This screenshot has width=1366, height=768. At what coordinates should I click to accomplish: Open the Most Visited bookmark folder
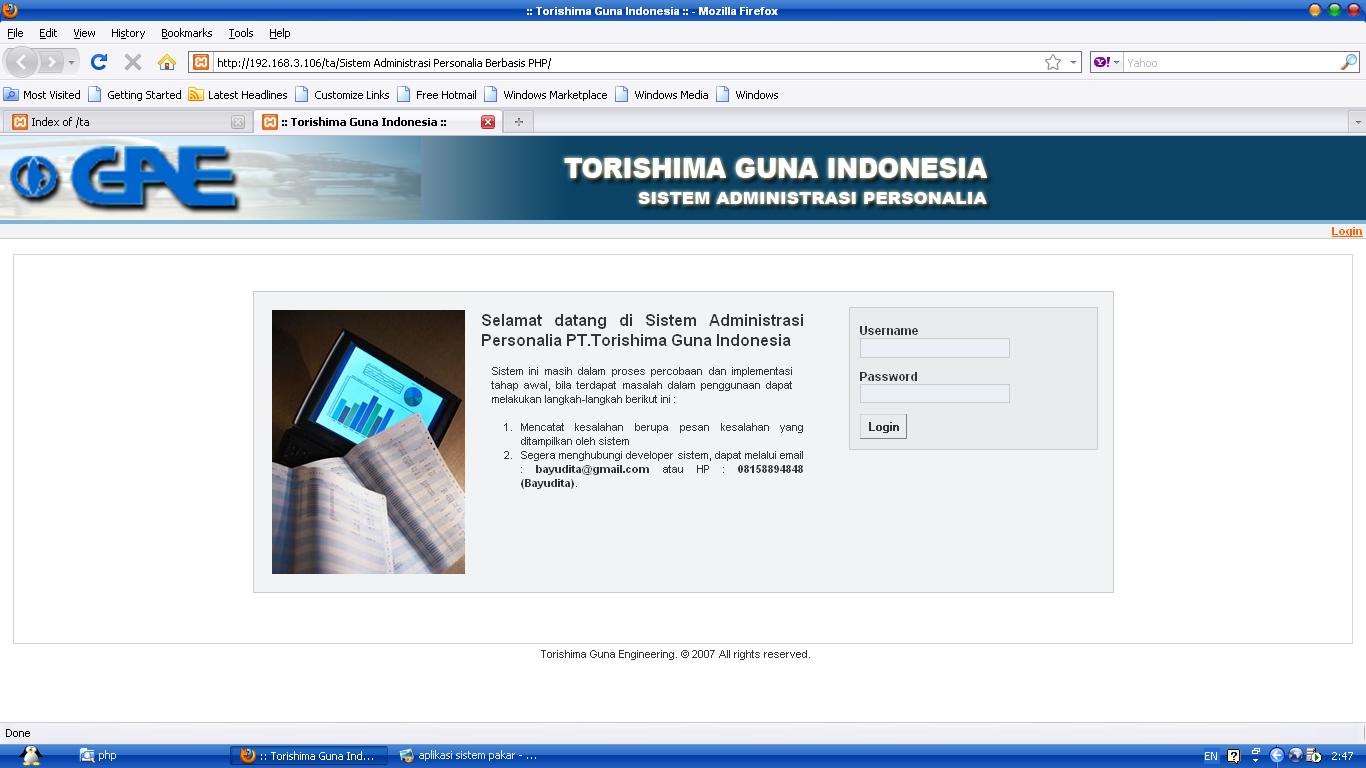tap(42, 95)
